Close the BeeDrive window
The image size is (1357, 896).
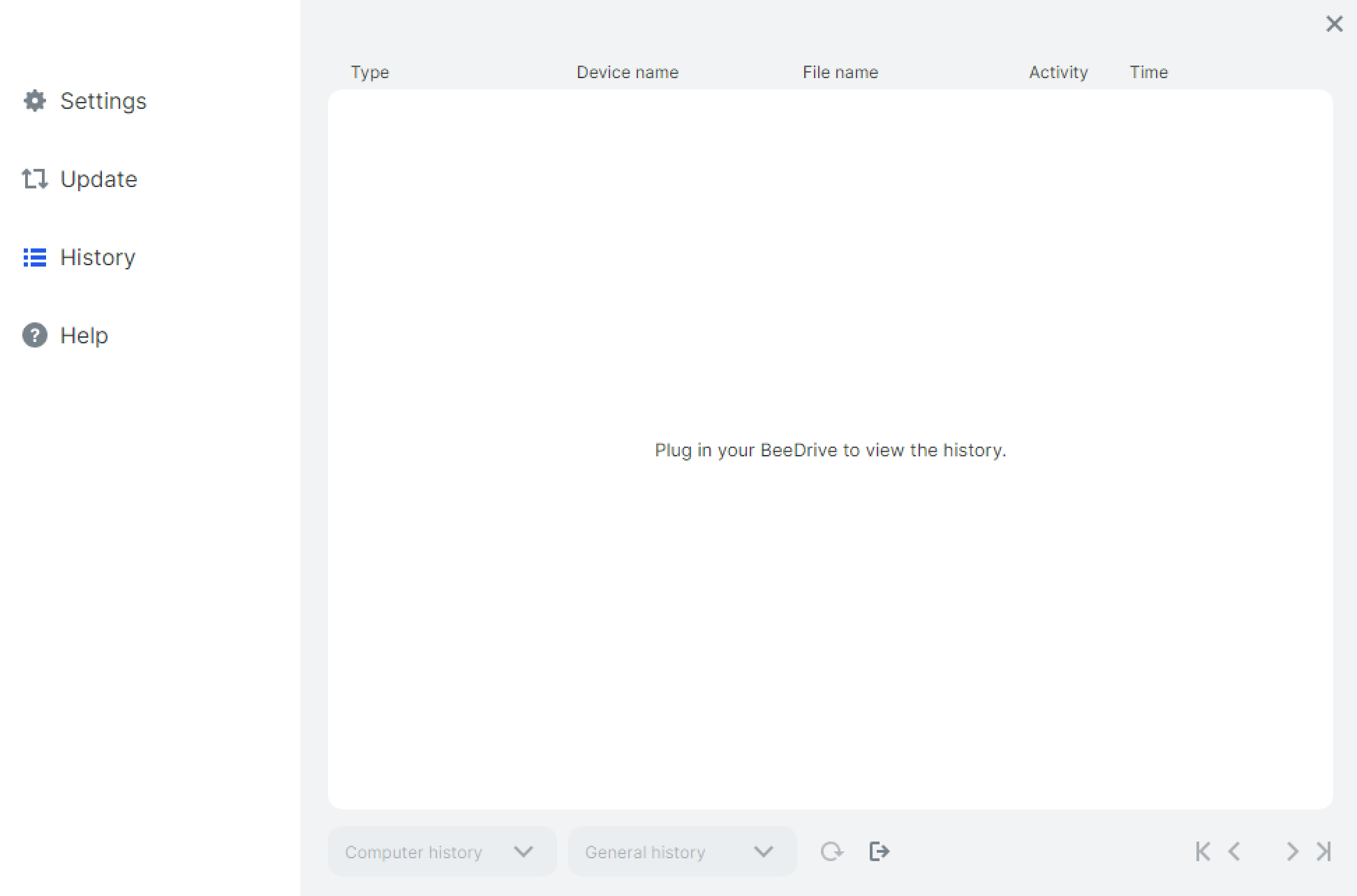coord(1334,24)
